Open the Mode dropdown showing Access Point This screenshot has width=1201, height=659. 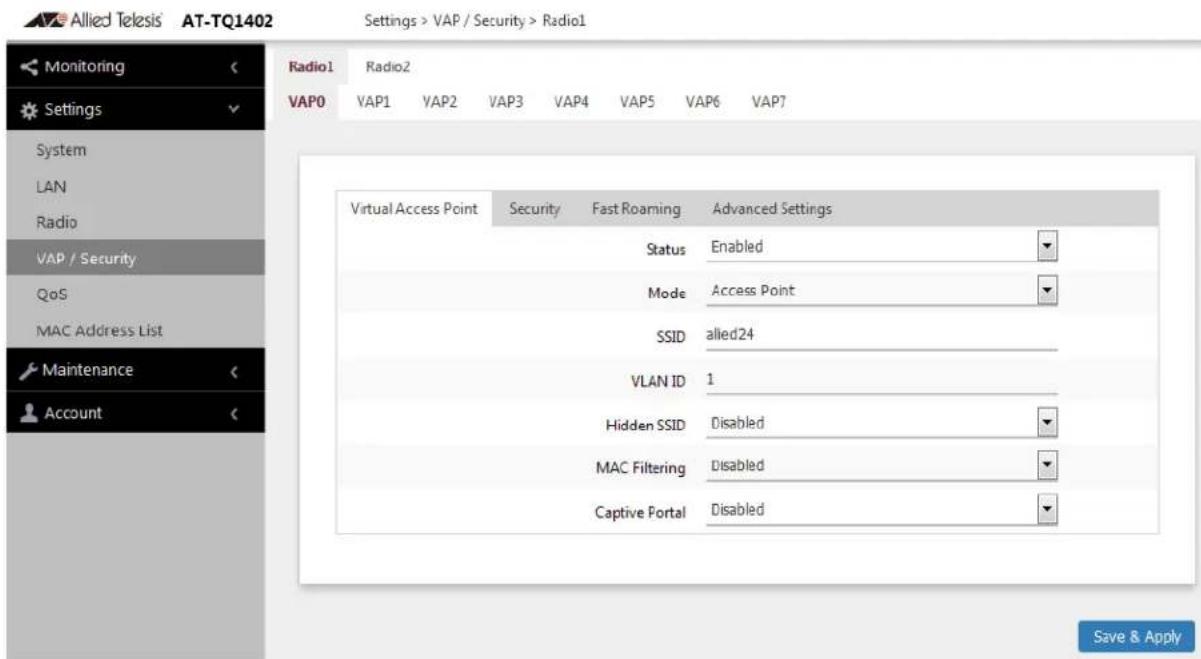coord(881,290)
